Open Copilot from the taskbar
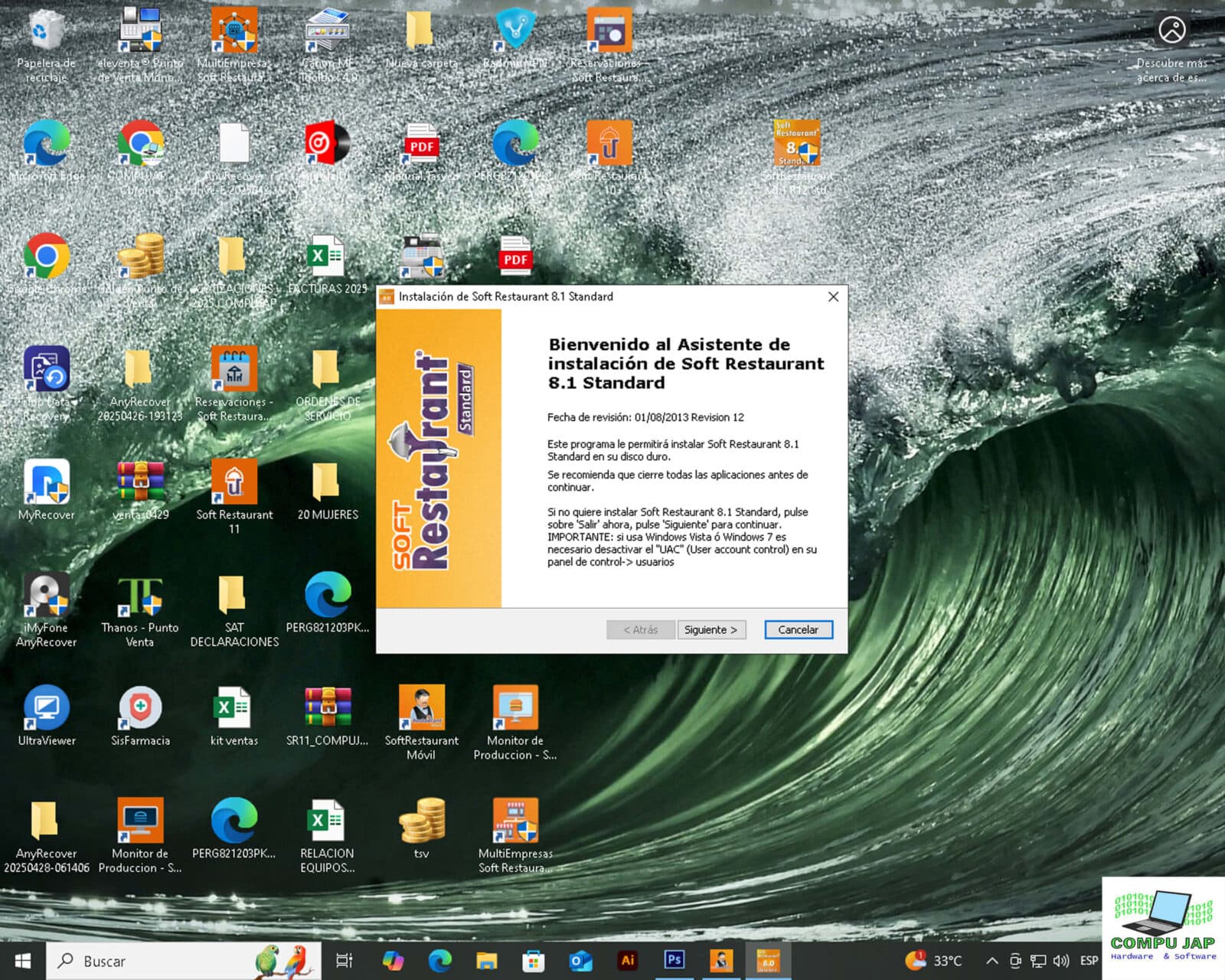1225x980 pixels. (393, 961)
